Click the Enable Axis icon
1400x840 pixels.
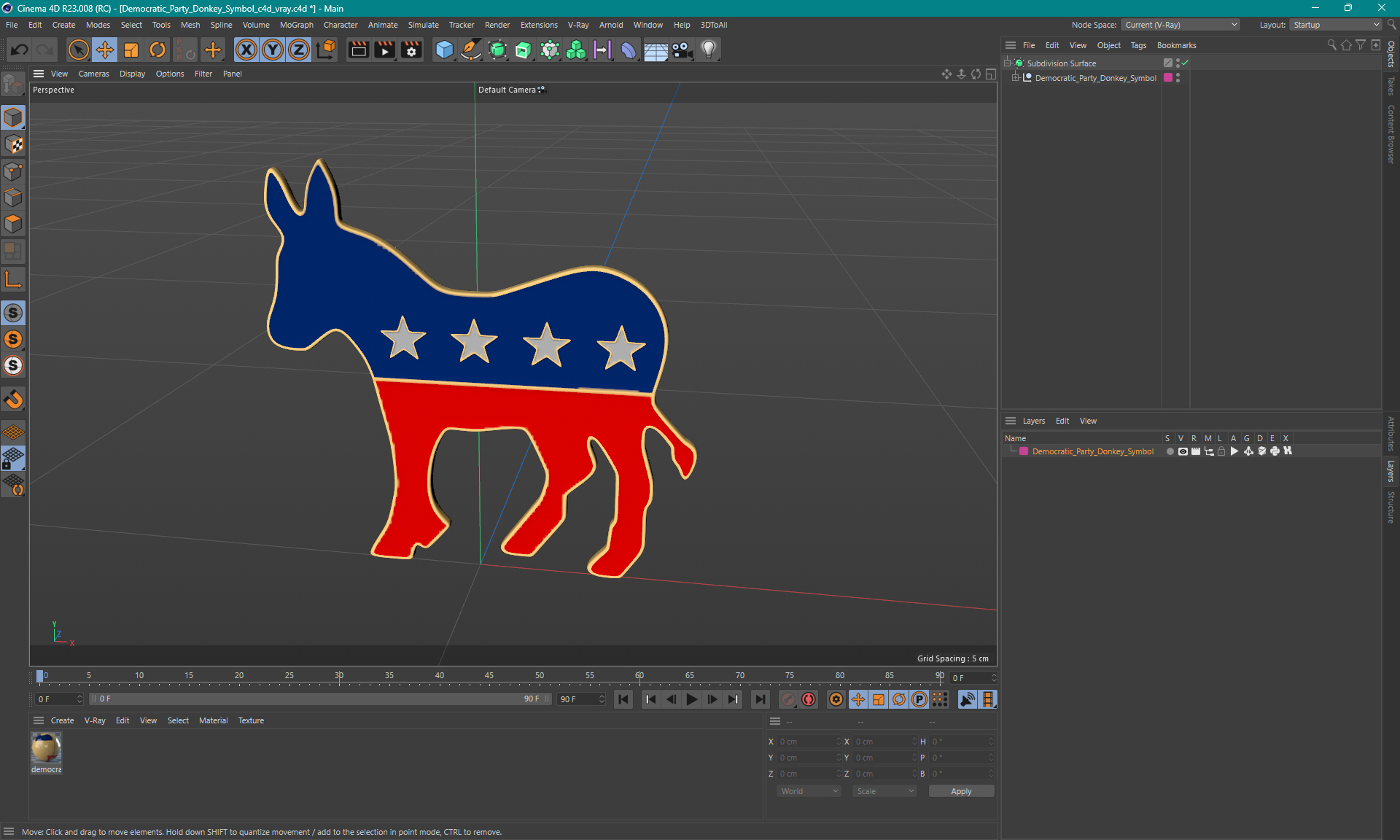[13, 279]
